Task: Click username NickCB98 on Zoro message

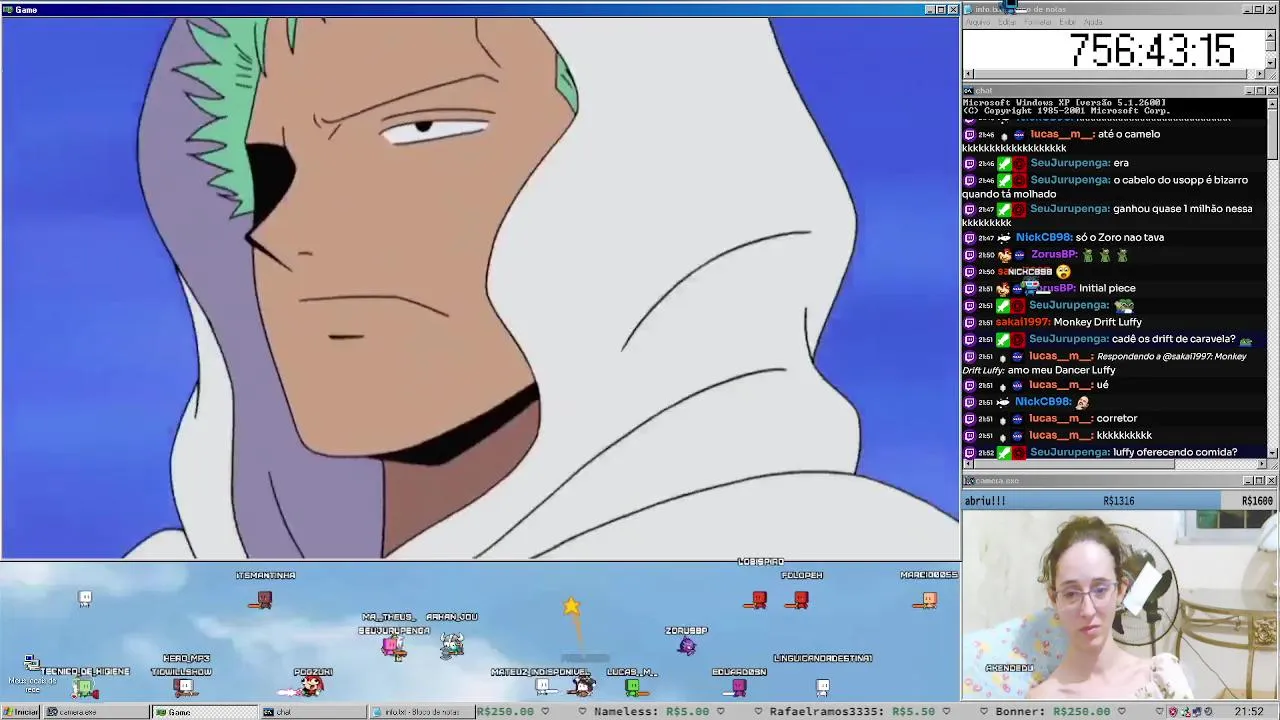Action: (x=1043, y=237)
